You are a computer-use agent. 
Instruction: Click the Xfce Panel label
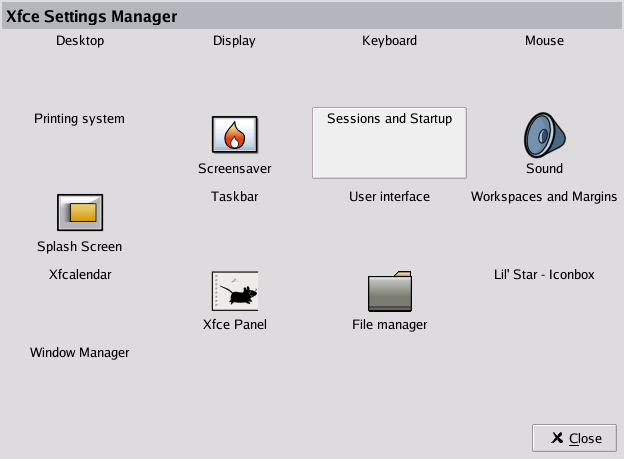tap(235, 324)
